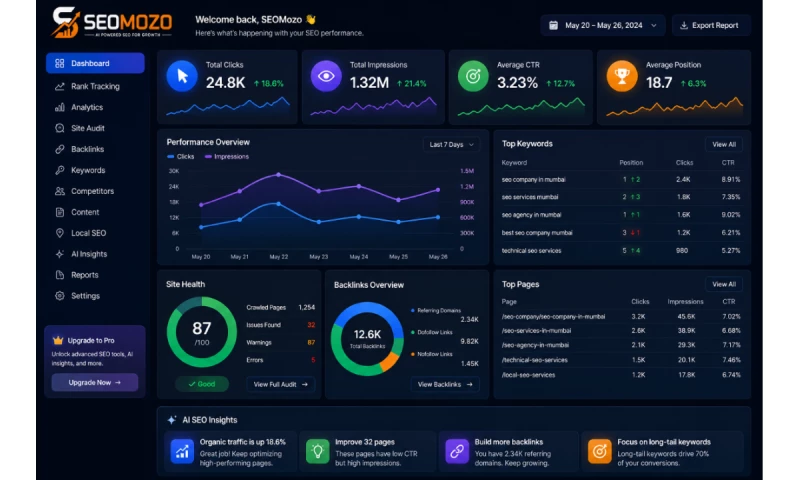Open Site Audit in sidebar
The image size is (800, 480).
[87, 128]
